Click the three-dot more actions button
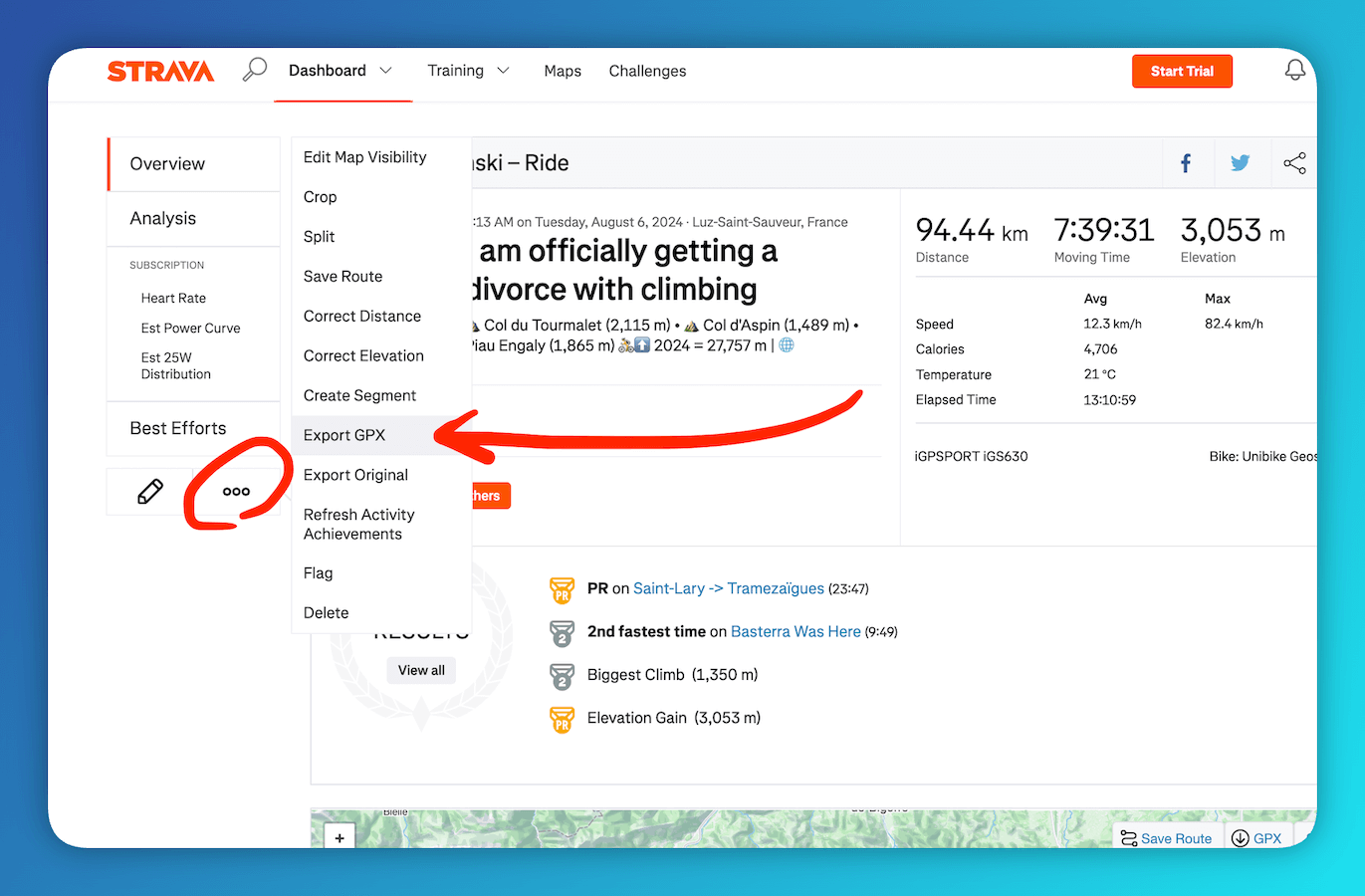 pos(236,492)
